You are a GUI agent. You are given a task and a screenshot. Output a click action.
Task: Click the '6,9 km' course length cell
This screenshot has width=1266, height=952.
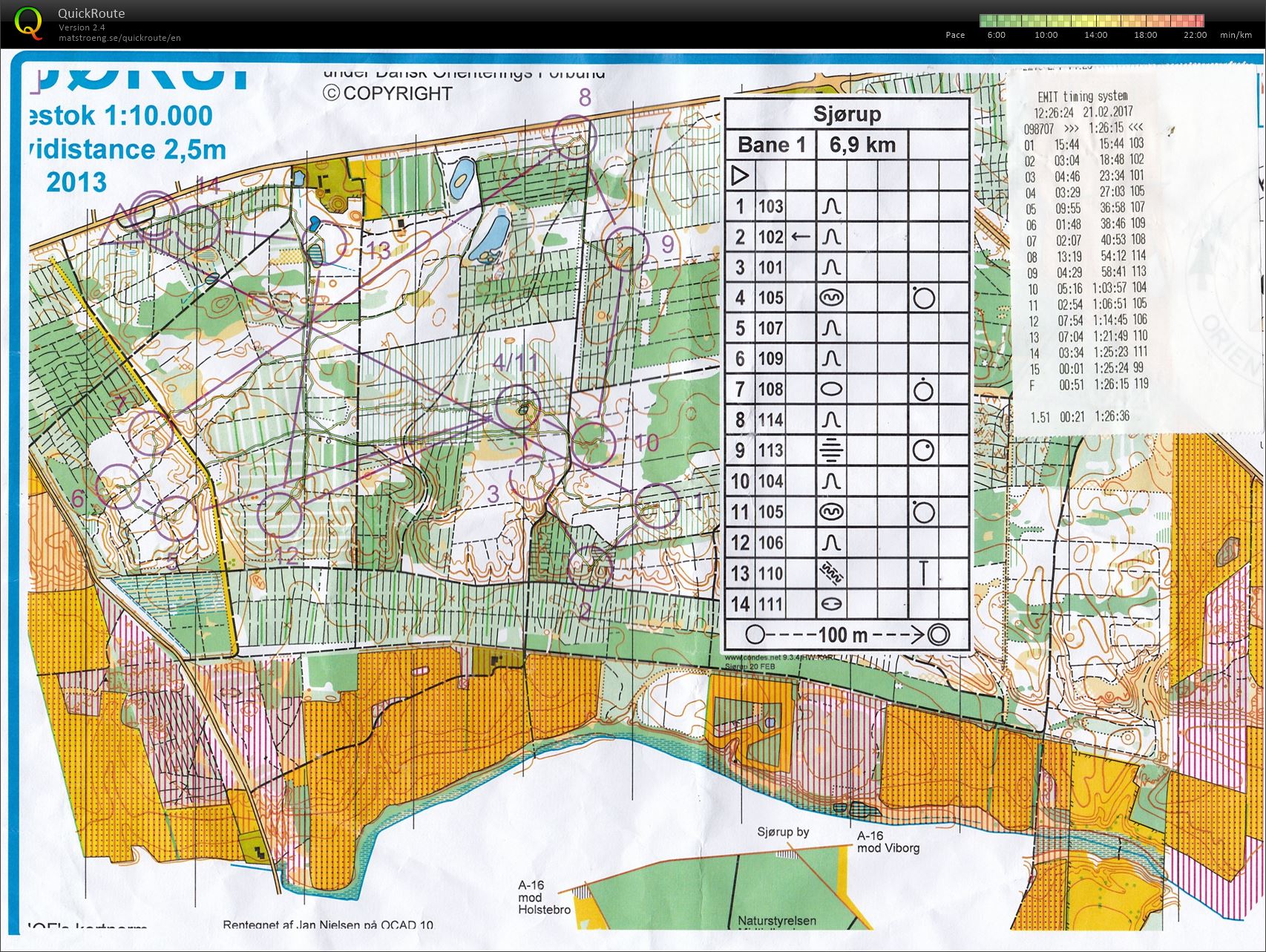coord(862,145)
